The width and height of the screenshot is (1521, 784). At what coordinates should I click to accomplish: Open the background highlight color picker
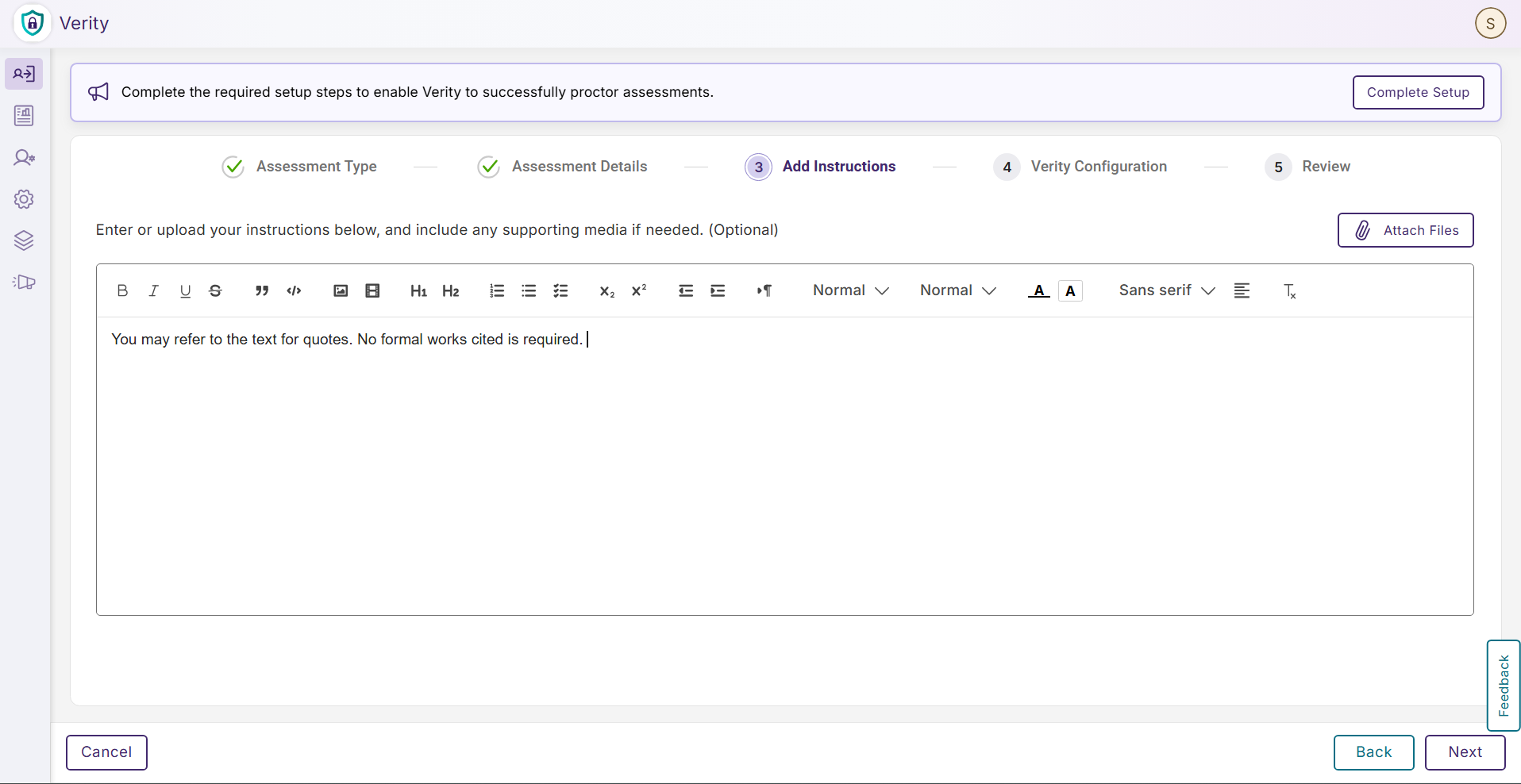tap(1070, 290)
